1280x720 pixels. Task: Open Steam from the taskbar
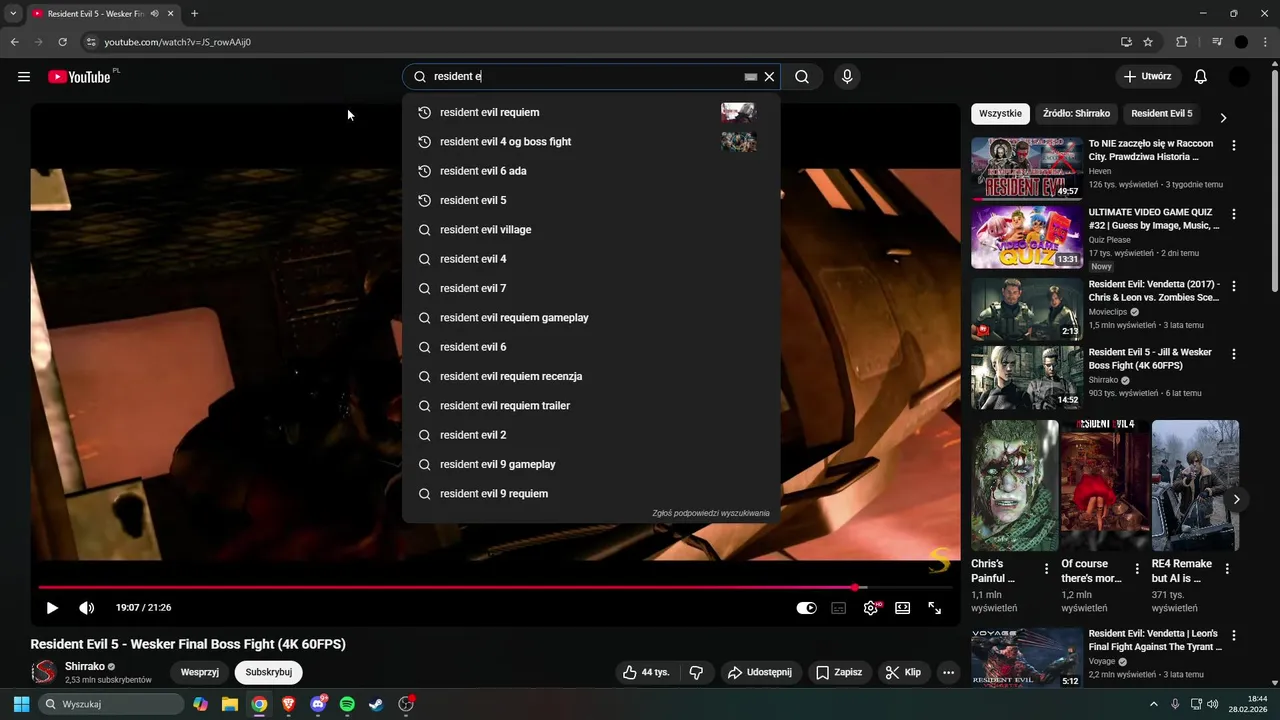376,704
